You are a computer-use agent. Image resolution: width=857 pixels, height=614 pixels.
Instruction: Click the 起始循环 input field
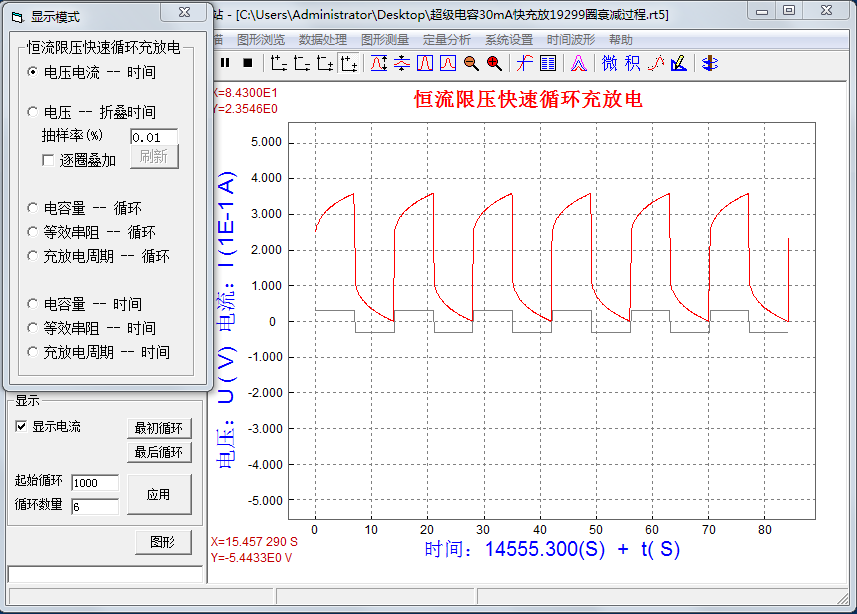tap(94, 483)
